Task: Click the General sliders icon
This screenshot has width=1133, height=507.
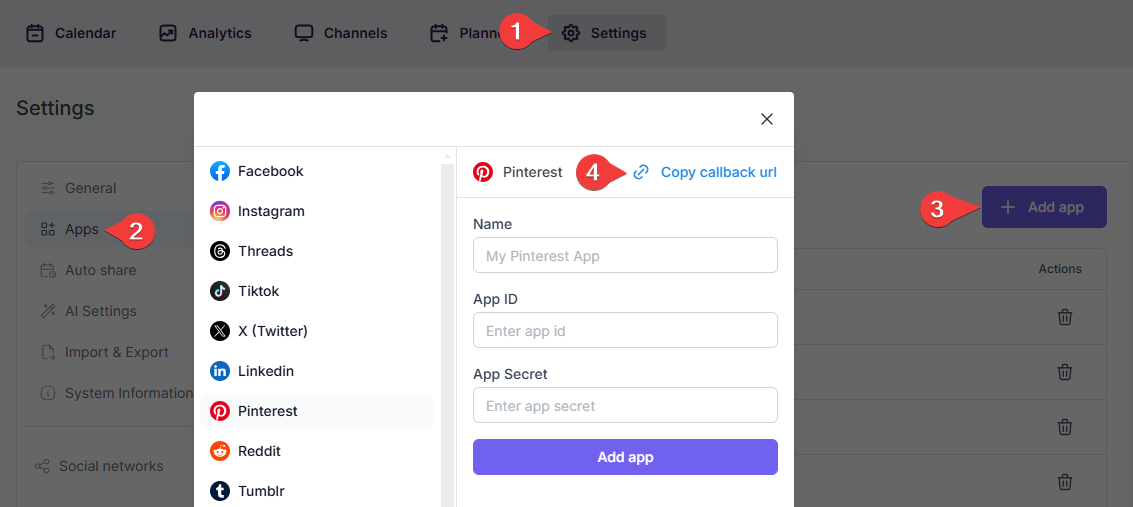Action: click(48, 188)
